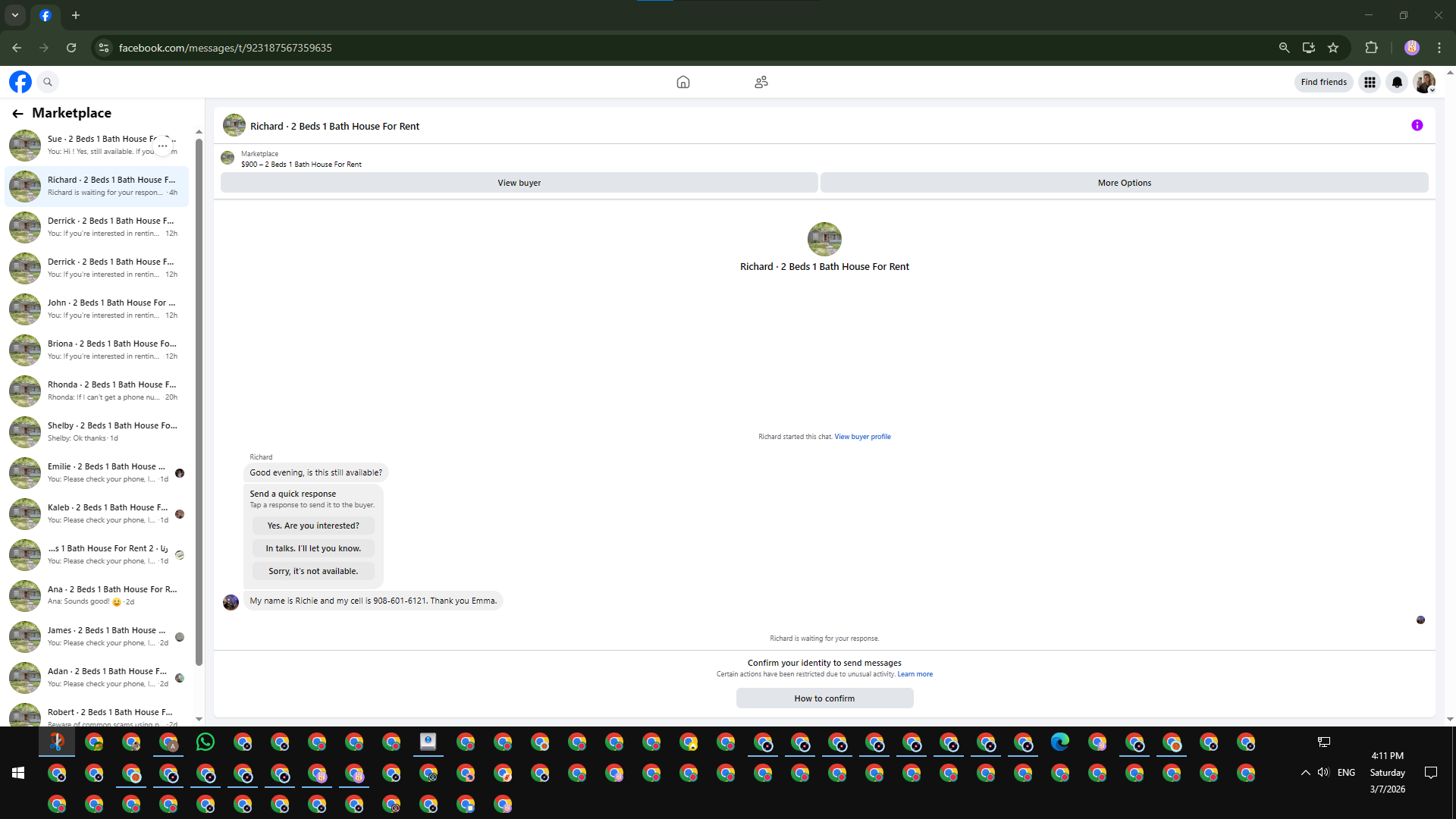The image size is (1456, 819).
Task: Open Sue's conversation in the list
Action: pyautogui.click(x=97, y=146)
